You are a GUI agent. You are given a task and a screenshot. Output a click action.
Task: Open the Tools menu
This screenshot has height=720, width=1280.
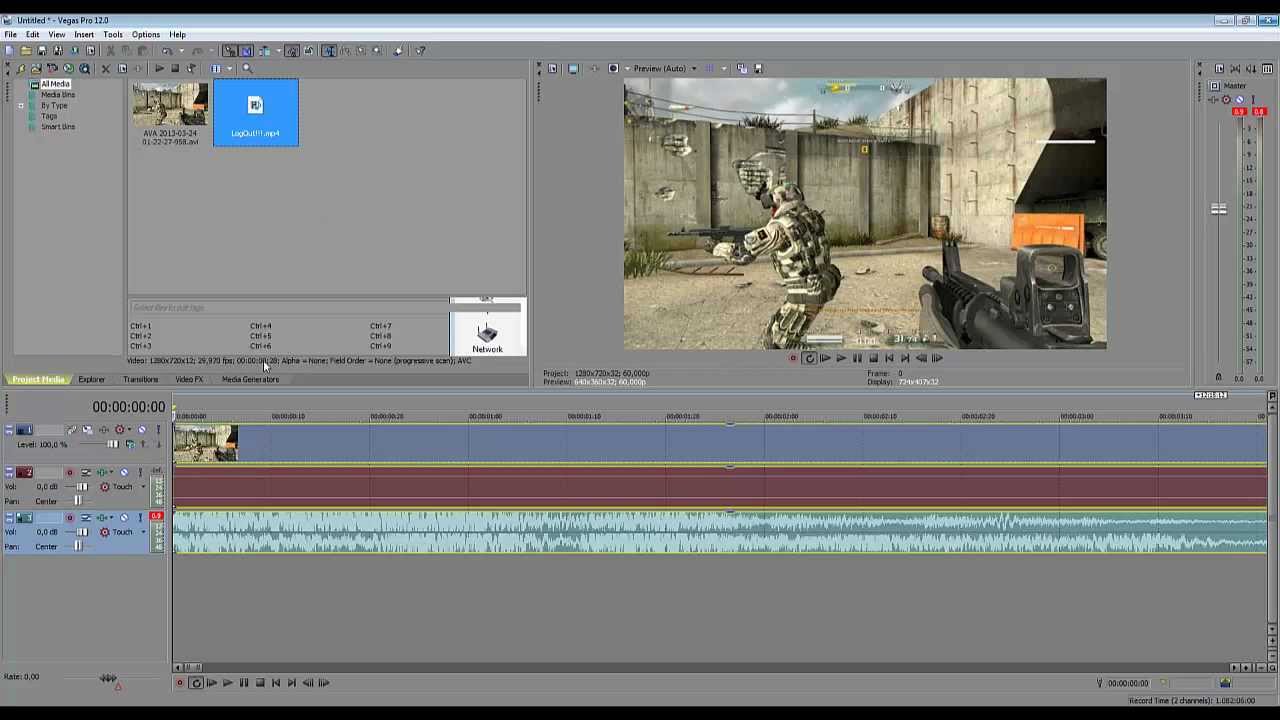(113, 34)
